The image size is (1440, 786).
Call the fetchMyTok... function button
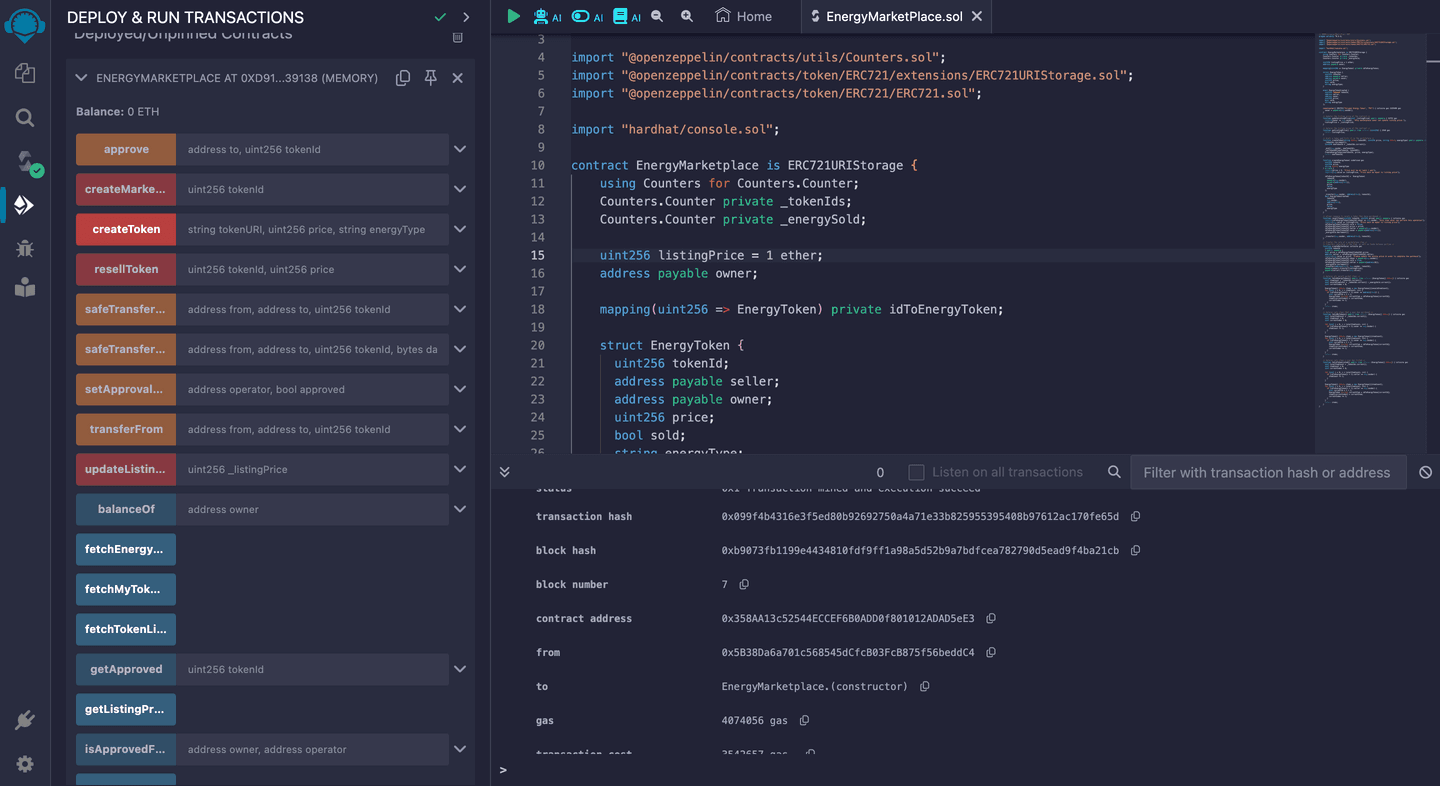click(126, 589)
